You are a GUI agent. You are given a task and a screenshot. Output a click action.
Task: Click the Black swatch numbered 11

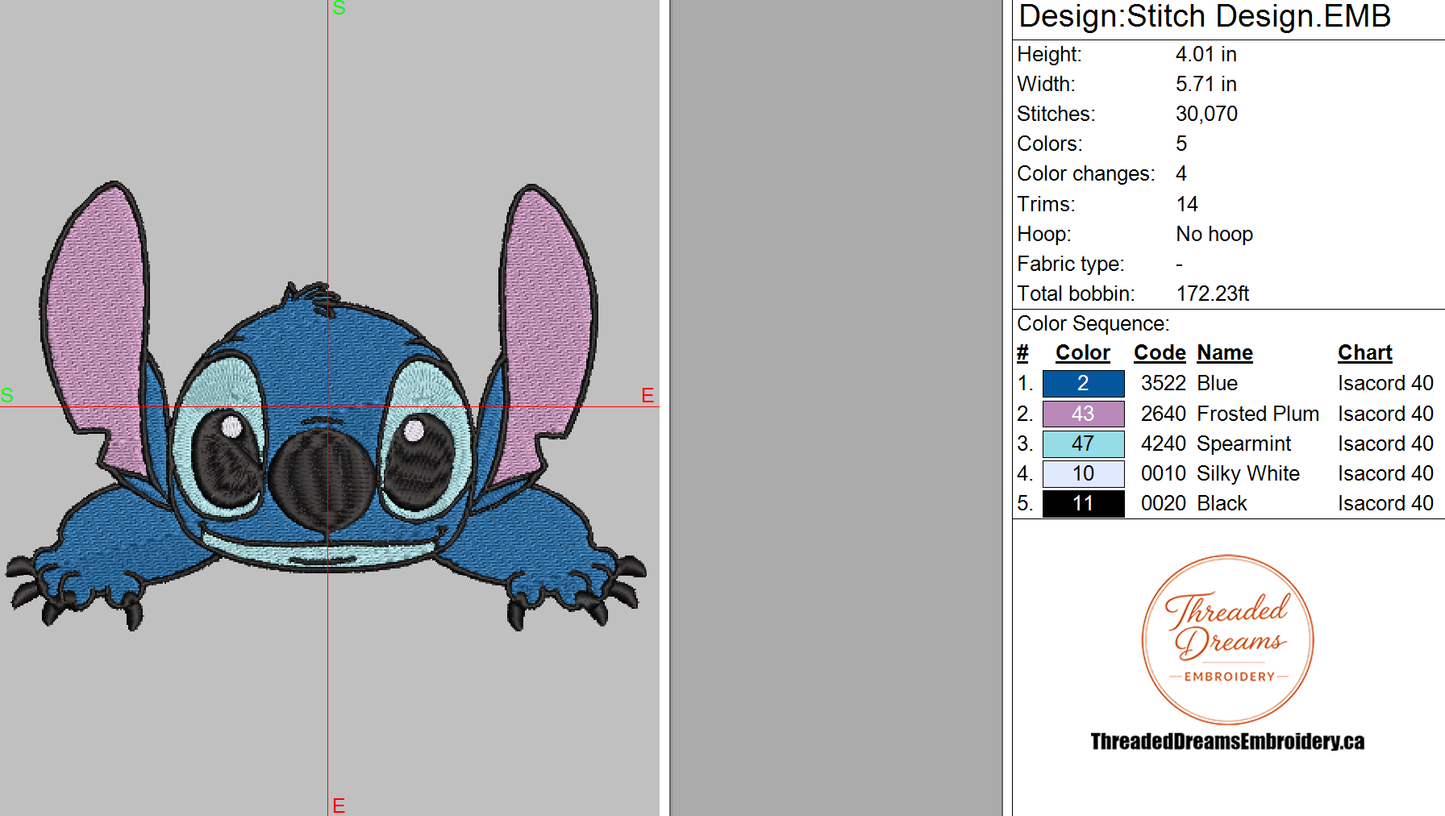pos(1083,503)
